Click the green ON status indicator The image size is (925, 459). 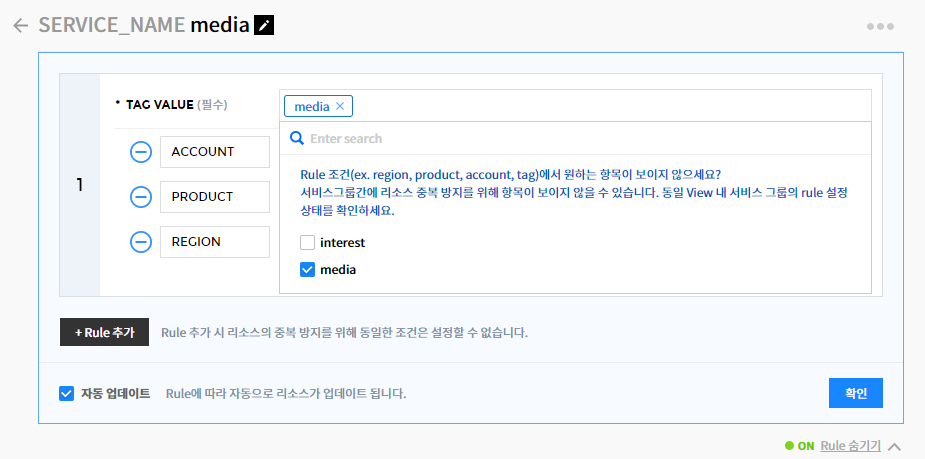point(799,446)
